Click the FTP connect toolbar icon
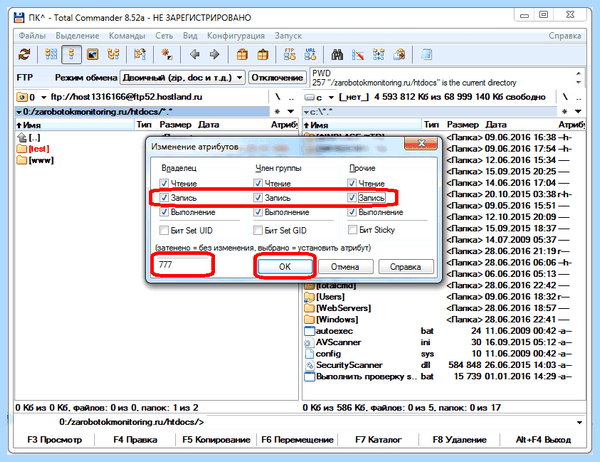The width and height of the screenshot is (600, 462). click(x=290, y=55)
